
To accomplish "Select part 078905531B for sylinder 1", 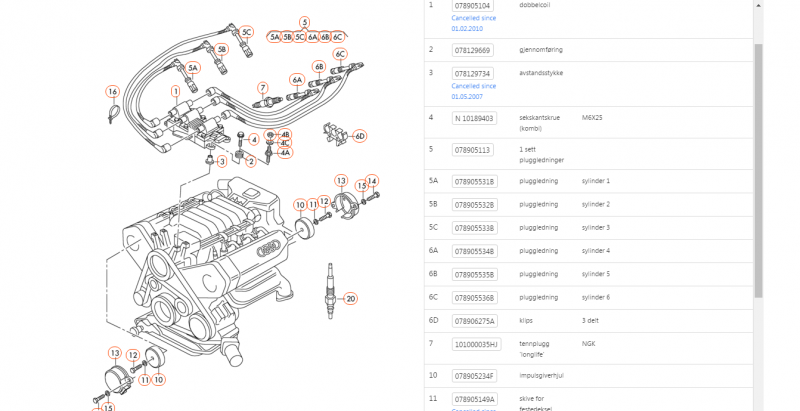I will (x=474, y=181).
